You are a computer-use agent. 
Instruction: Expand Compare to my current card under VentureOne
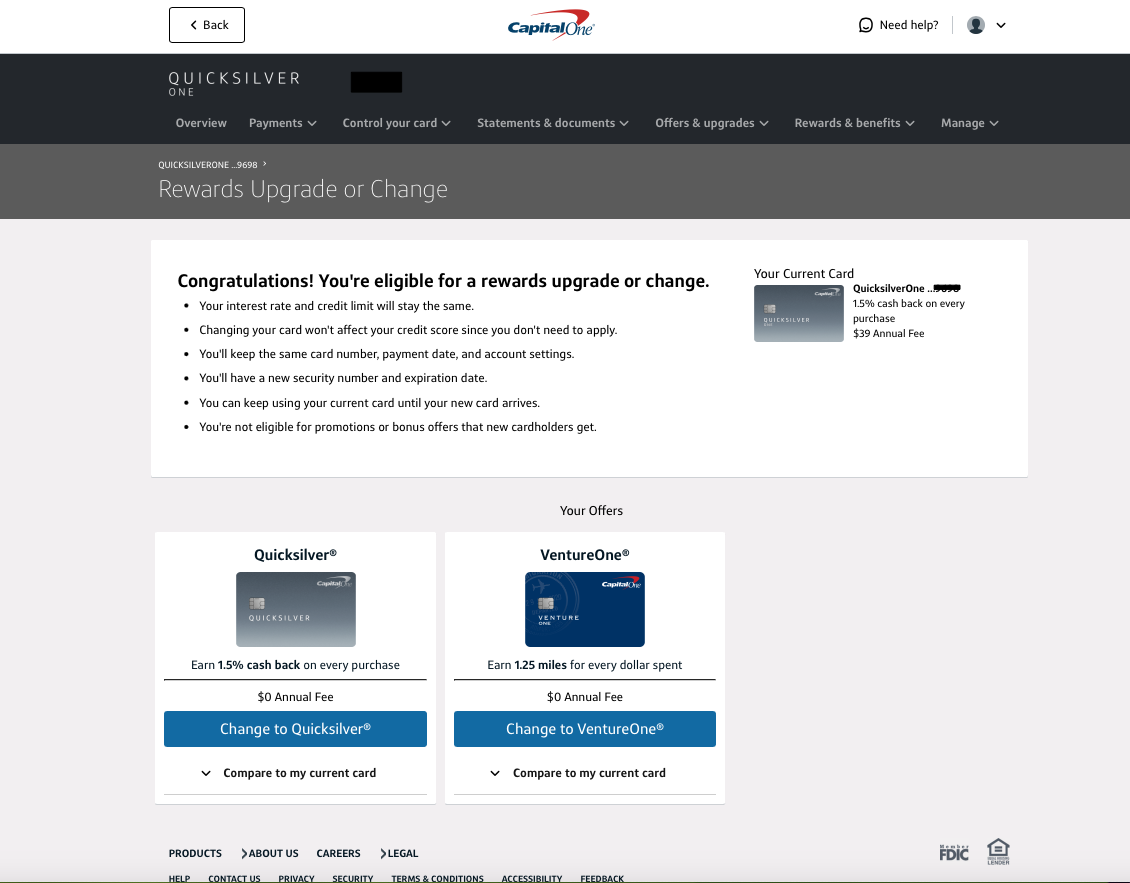click(x=585, y=772)
